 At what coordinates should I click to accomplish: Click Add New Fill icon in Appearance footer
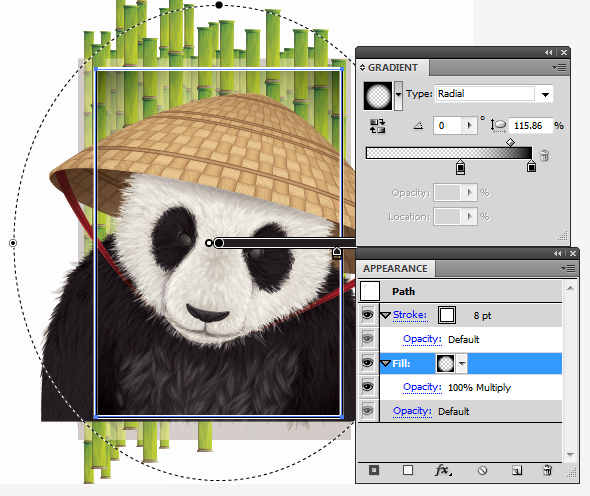tap(408, 470)
